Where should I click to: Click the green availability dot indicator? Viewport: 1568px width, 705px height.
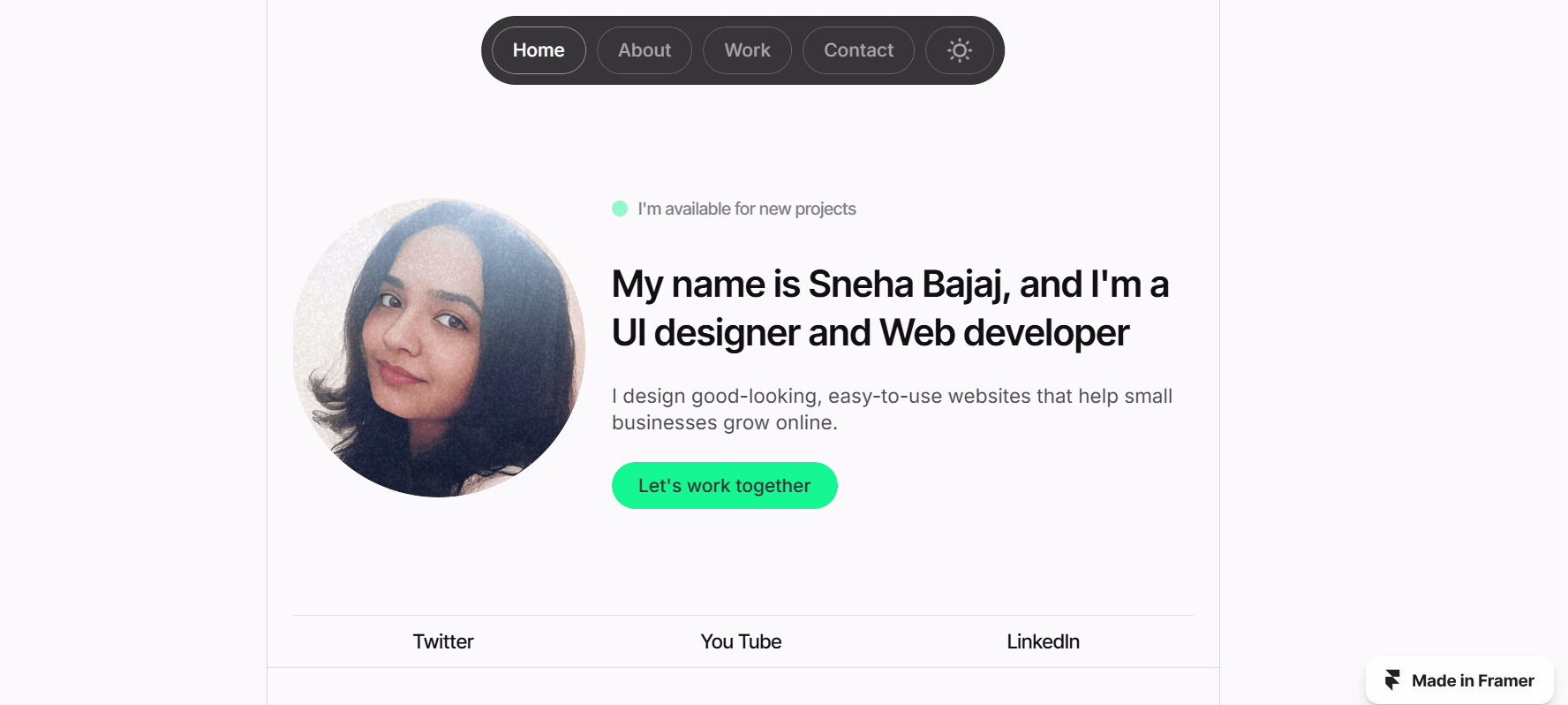[620, 208]
